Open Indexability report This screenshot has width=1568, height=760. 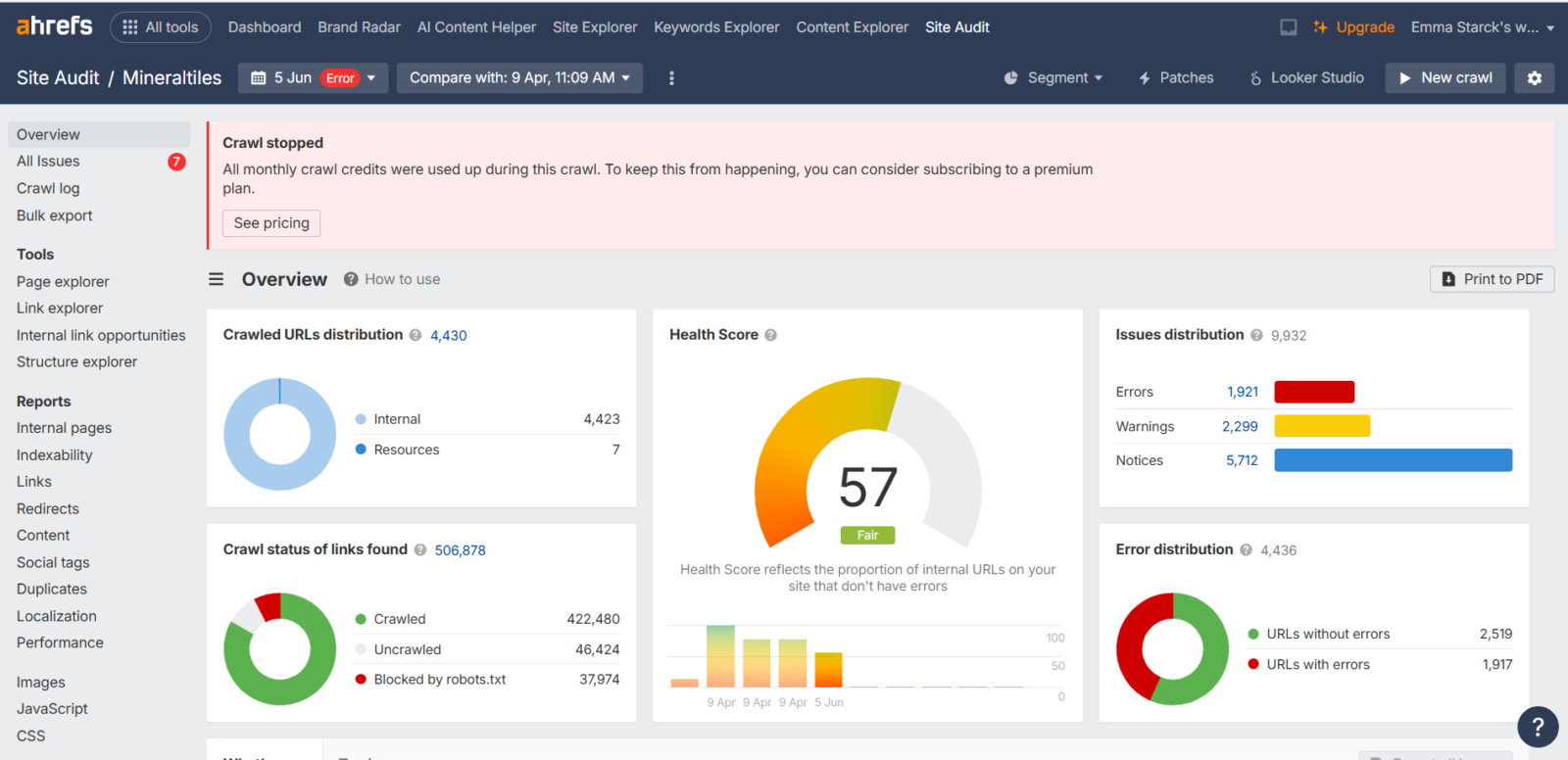pos(55,455)
